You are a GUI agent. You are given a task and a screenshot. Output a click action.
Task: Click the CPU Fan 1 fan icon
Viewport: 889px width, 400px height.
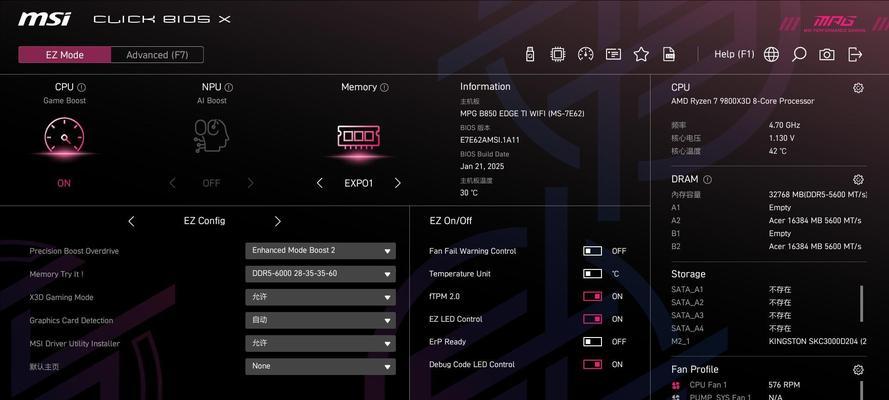[676, 385]
